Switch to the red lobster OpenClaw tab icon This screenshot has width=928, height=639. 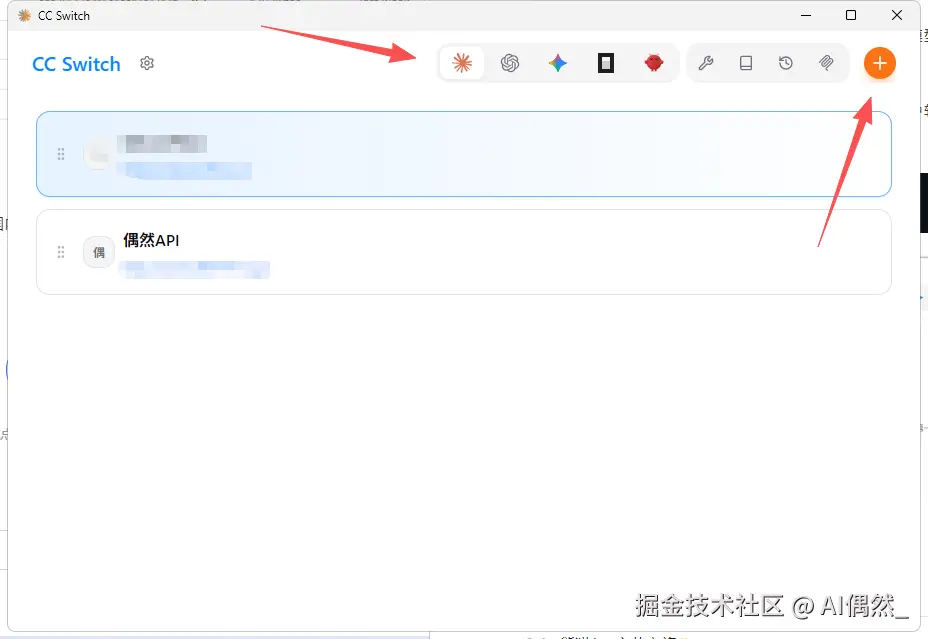653,63
